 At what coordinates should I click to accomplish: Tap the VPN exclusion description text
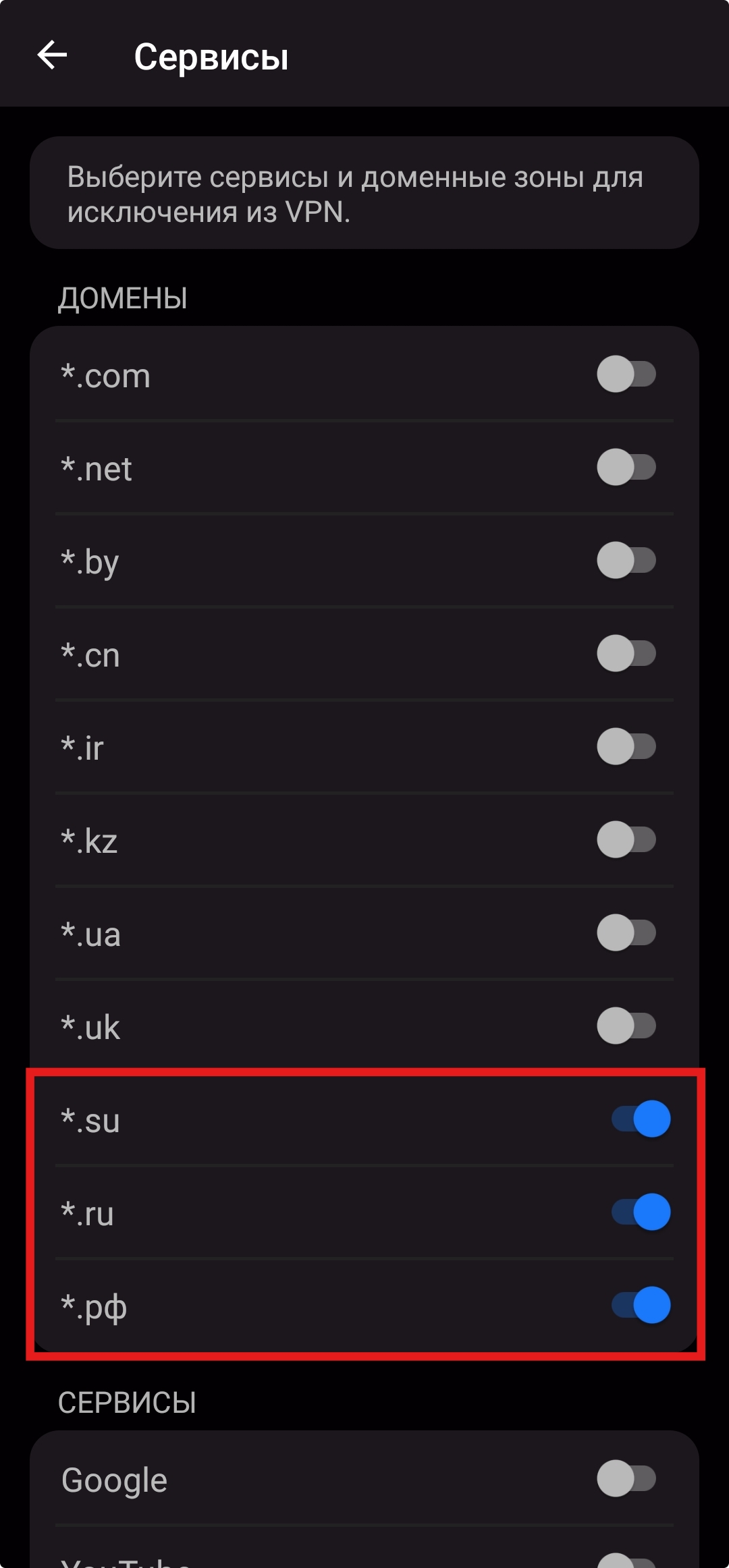tap(355, 194)
